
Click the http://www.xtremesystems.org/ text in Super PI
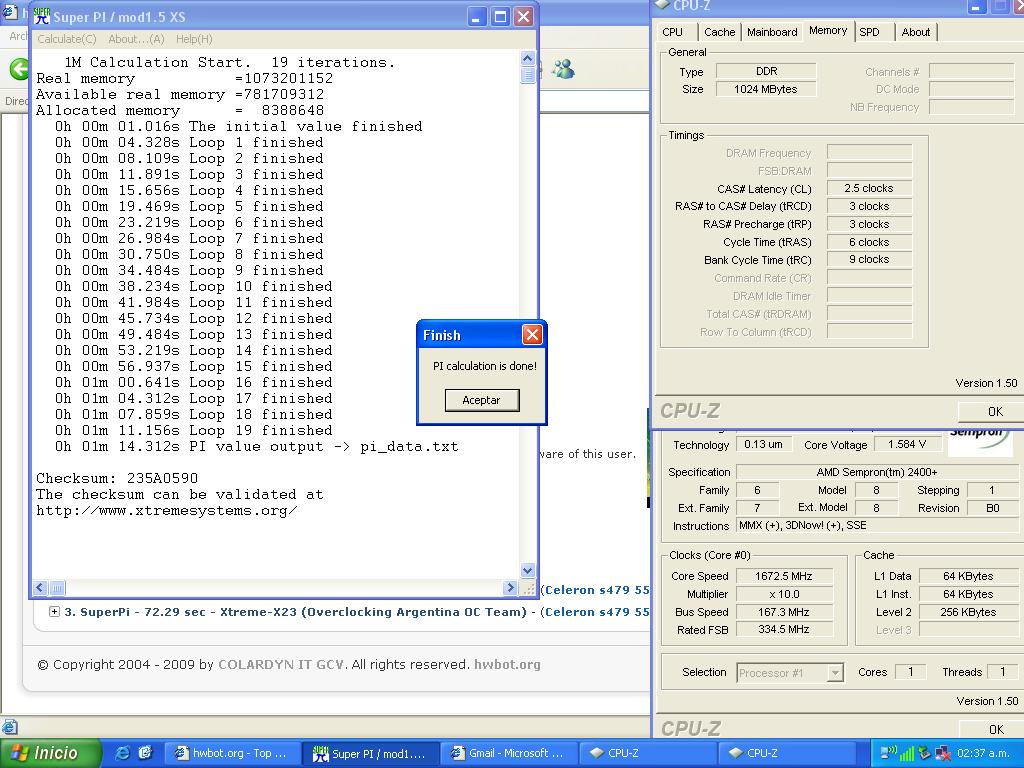point(167,511)
